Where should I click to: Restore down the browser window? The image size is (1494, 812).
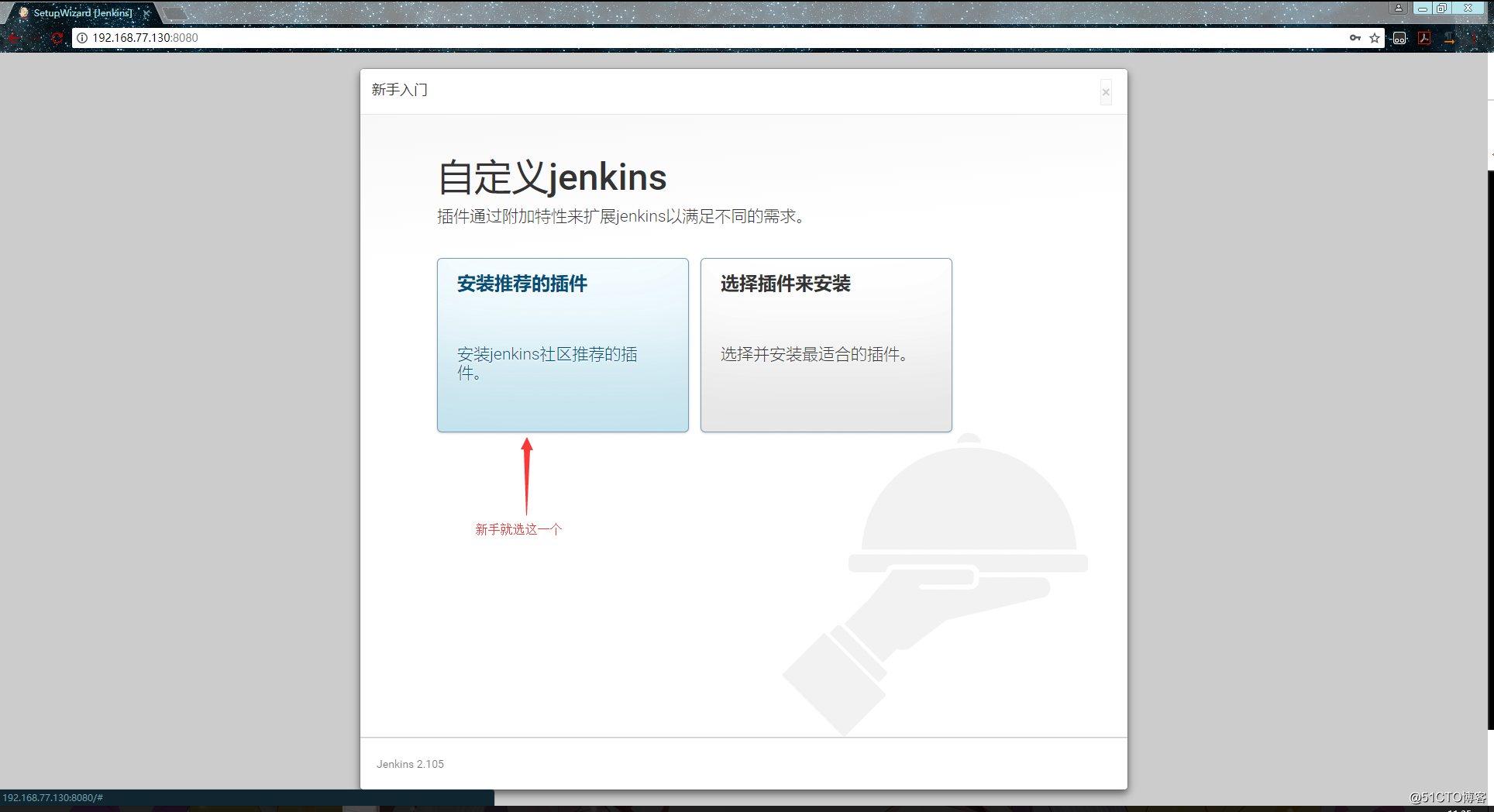coord(1441,8)
